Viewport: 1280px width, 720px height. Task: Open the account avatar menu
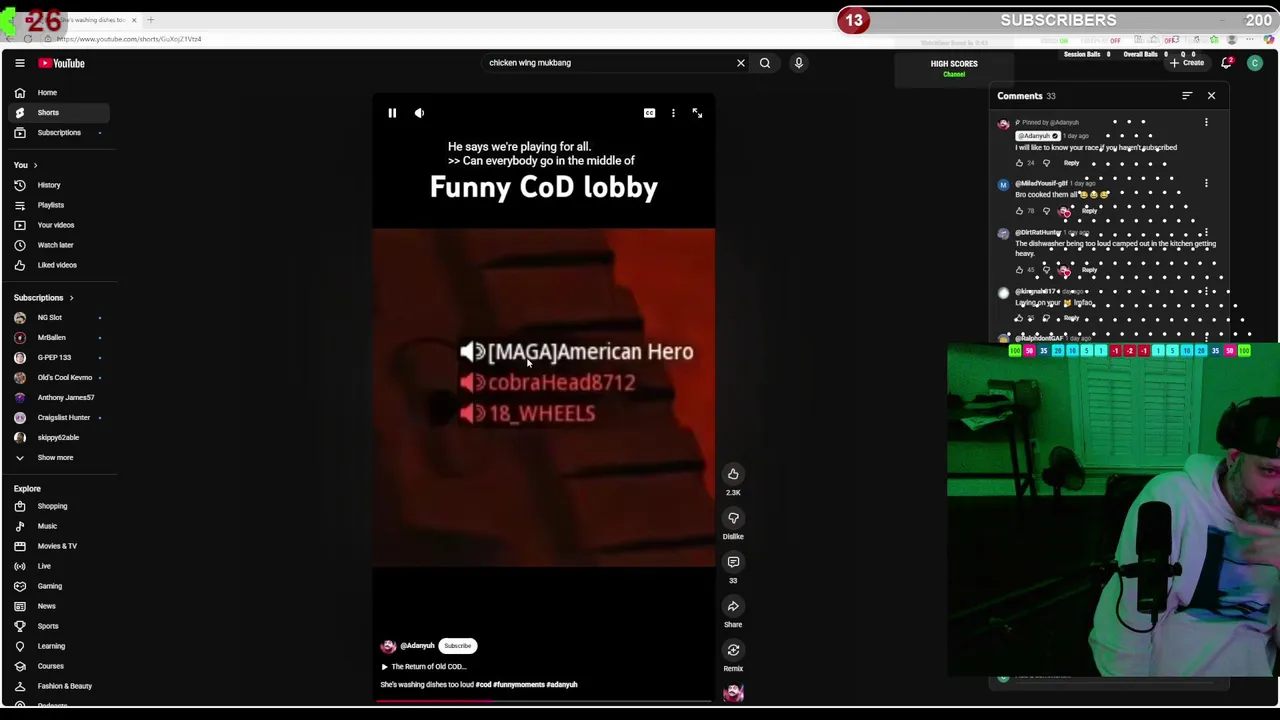(1255, 63)
